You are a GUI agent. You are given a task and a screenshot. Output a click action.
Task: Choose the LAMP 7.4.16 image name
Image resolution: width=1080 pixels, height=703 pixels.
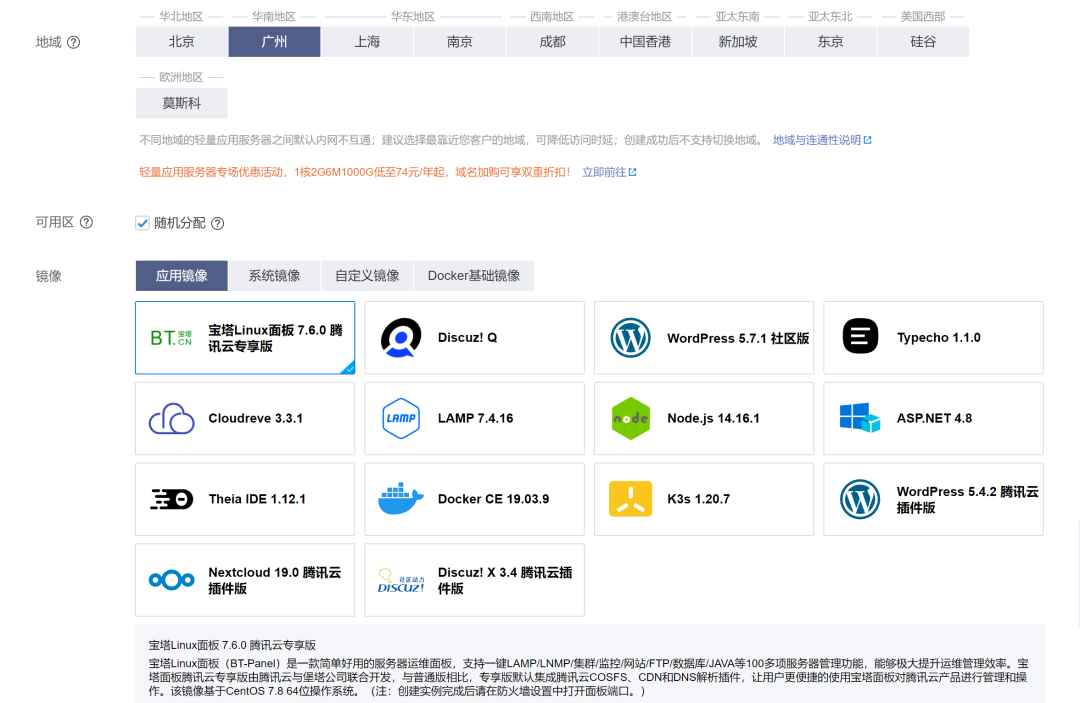click(475, 418)
